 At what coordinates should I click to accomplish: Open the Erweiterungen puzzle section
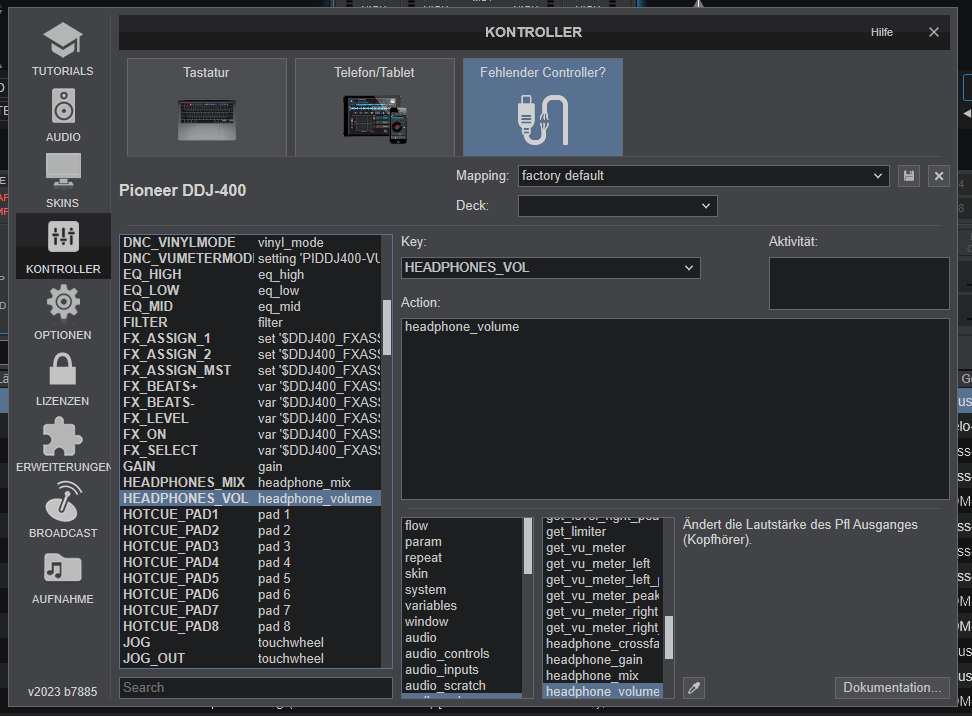pos(63,445)
